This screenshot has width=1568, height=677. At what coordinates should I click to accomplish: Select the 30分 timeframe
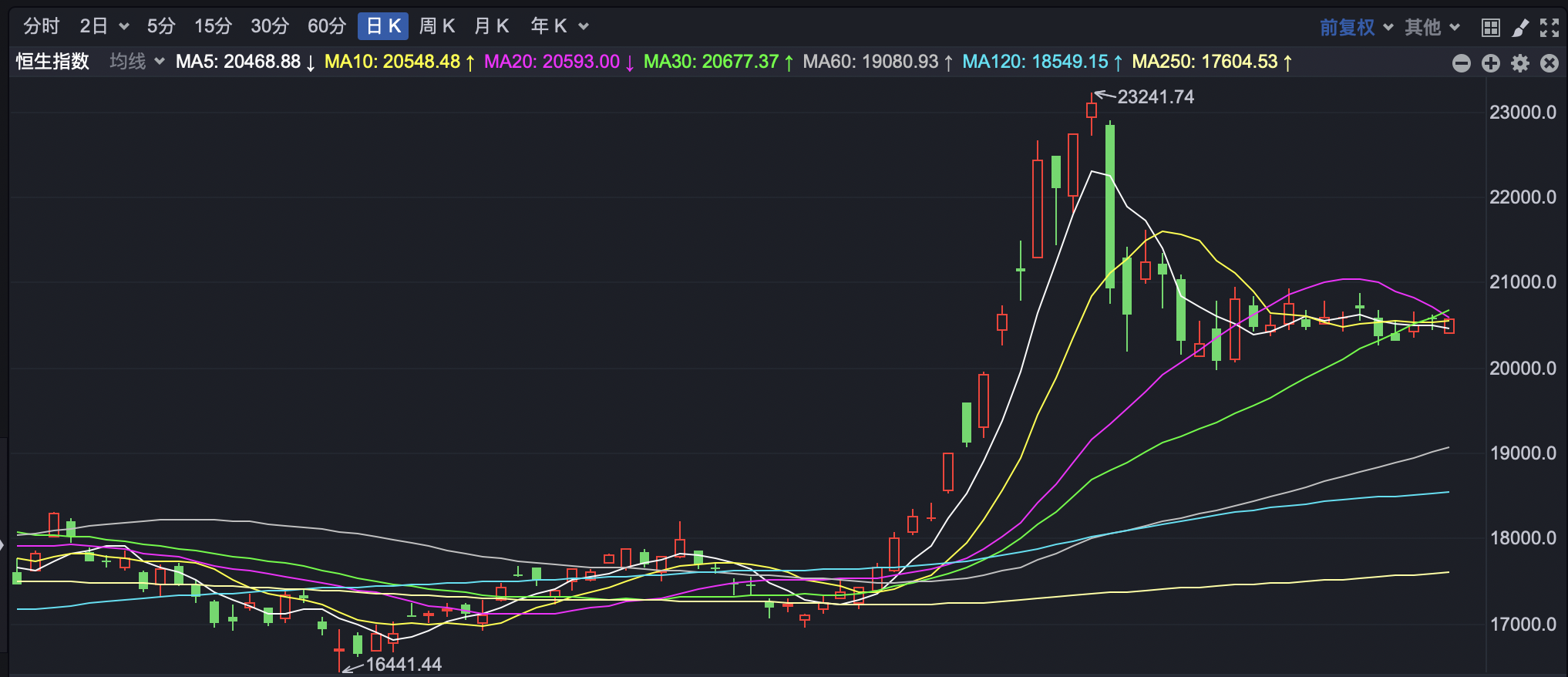270,26
